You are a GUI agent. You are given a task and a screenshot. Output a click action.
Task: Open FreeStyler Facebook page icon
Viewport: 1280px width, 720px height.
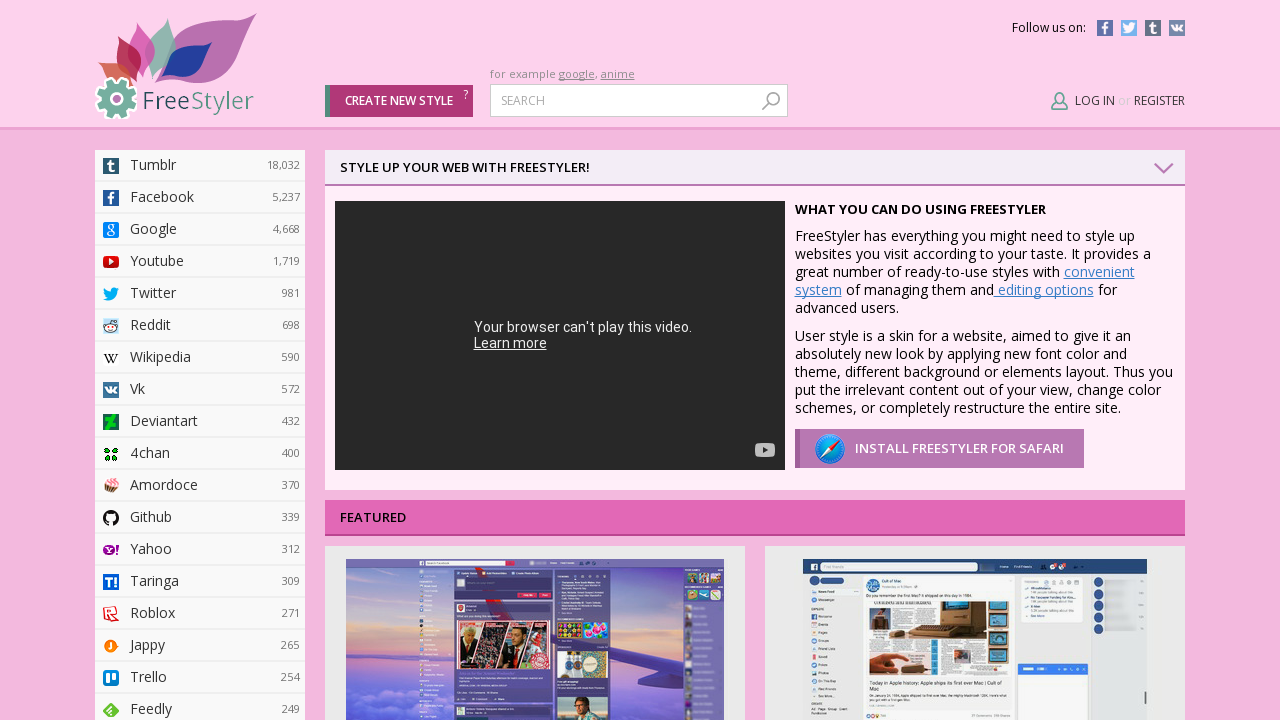click(x=1105, y=28)
